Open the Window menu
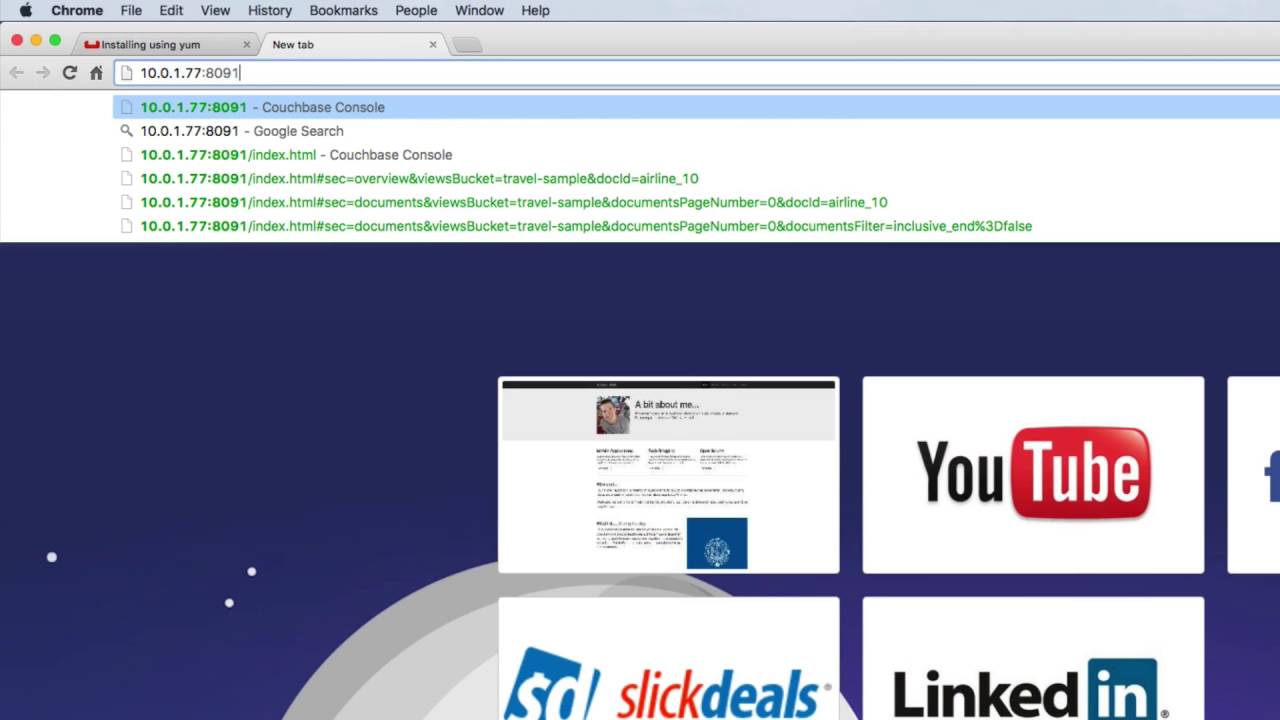 [x=479, y=10]
